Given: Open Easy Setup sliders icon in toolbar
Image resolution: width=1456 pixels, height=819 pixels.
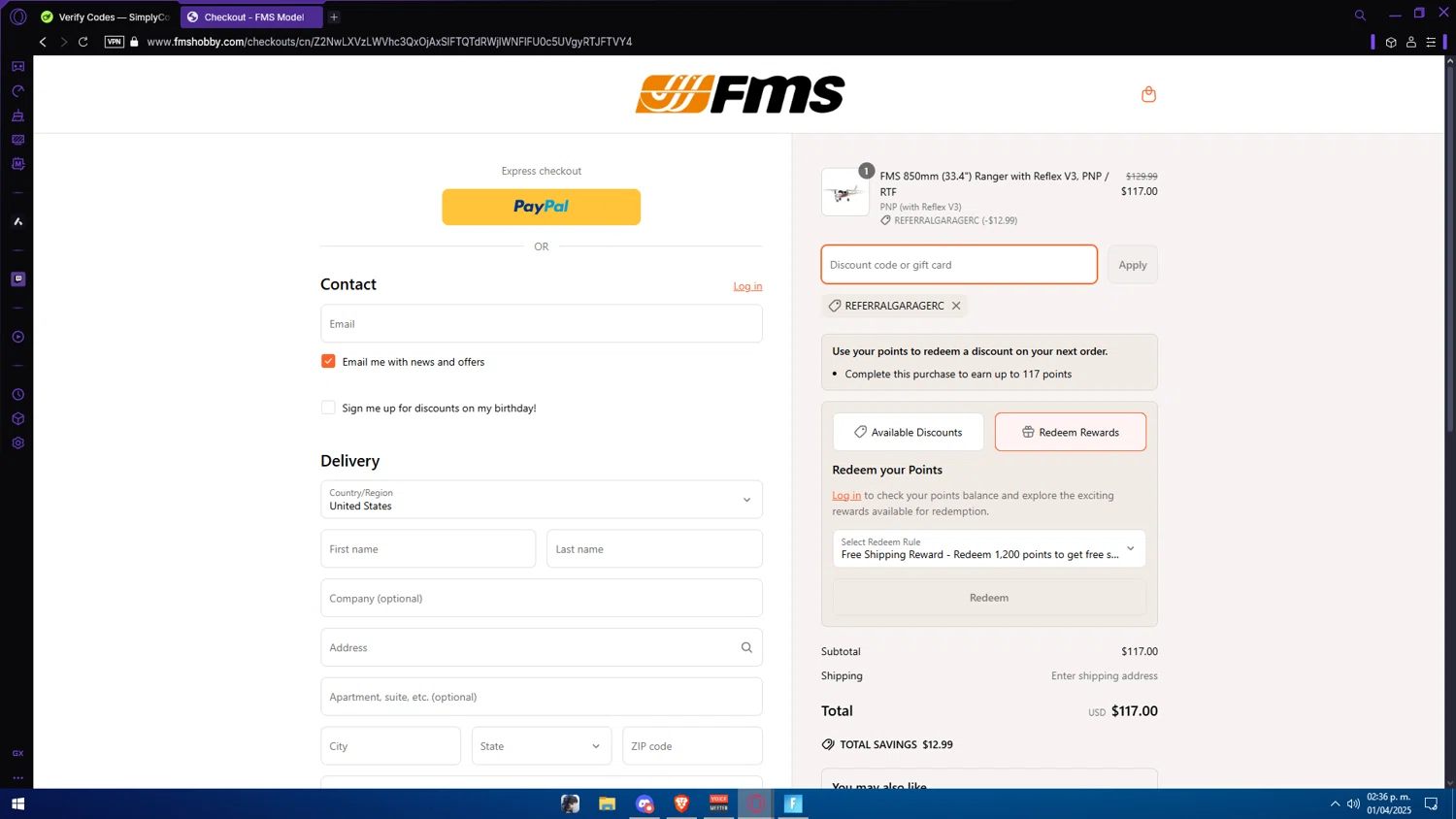Looking at the screenshot, I should [x=1431, y=42].
